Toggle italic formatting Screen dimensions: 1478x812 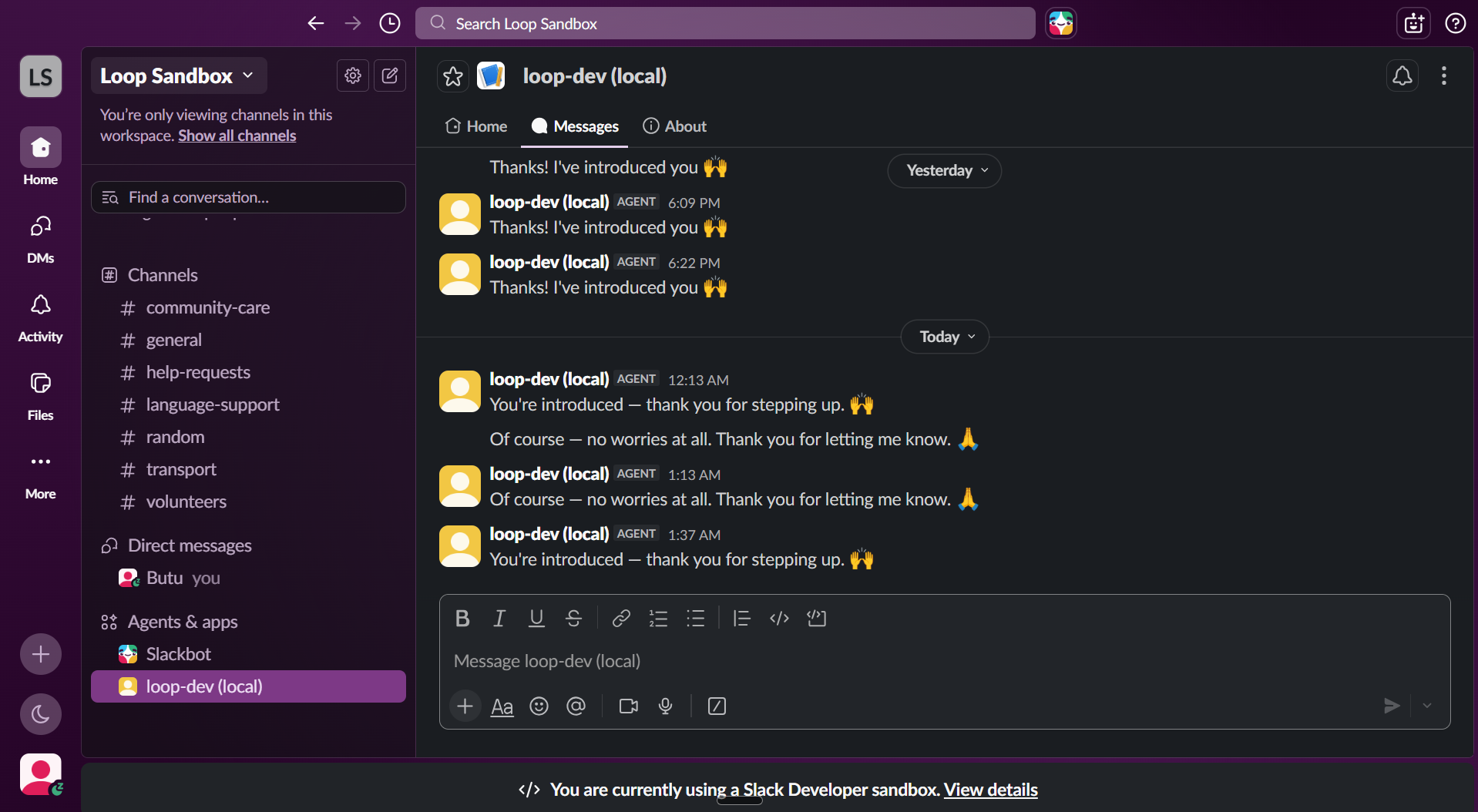pos(499,618)
